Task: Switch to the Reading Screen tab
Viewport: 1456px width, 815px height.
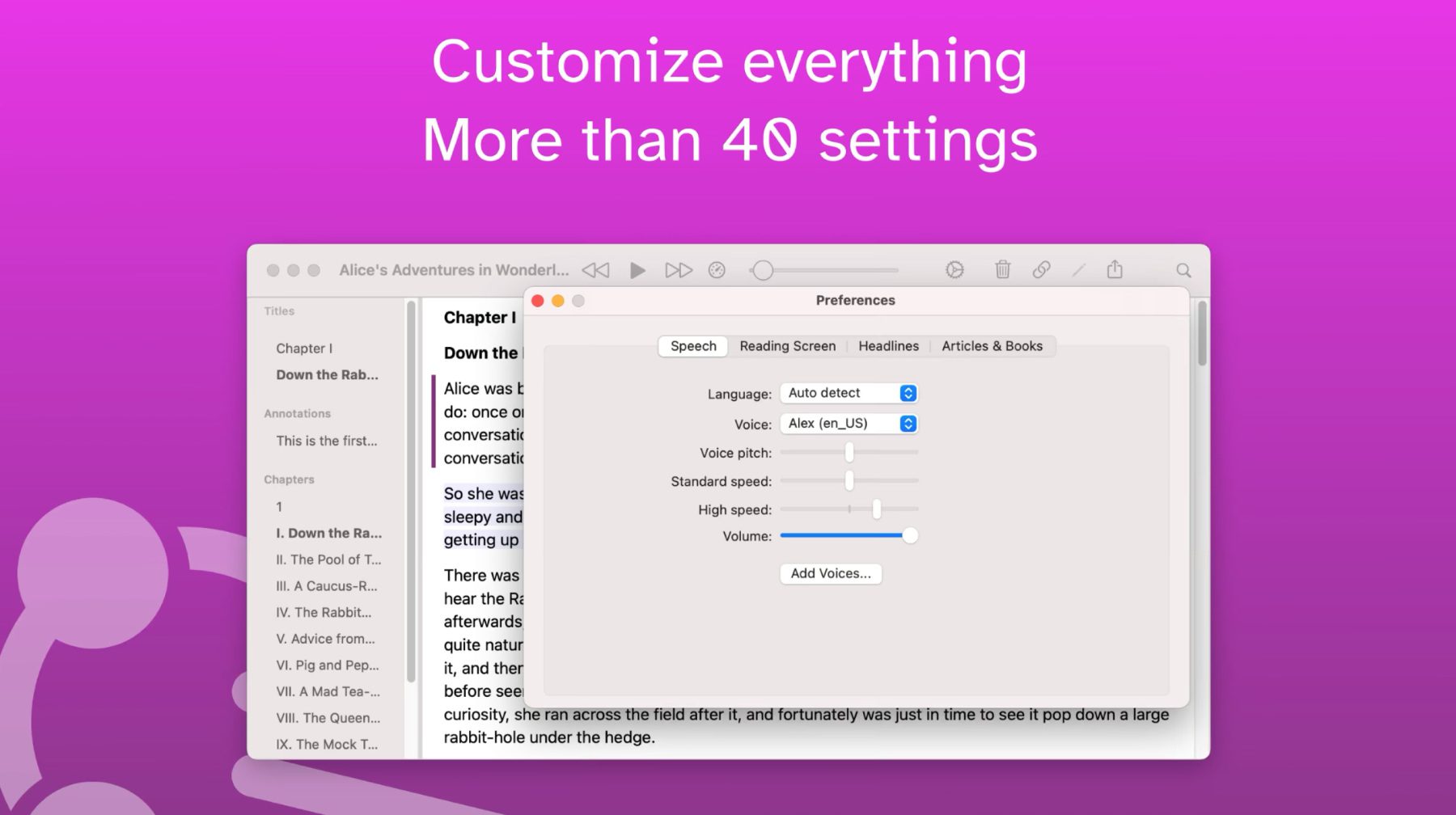Action: coord(787,346)
